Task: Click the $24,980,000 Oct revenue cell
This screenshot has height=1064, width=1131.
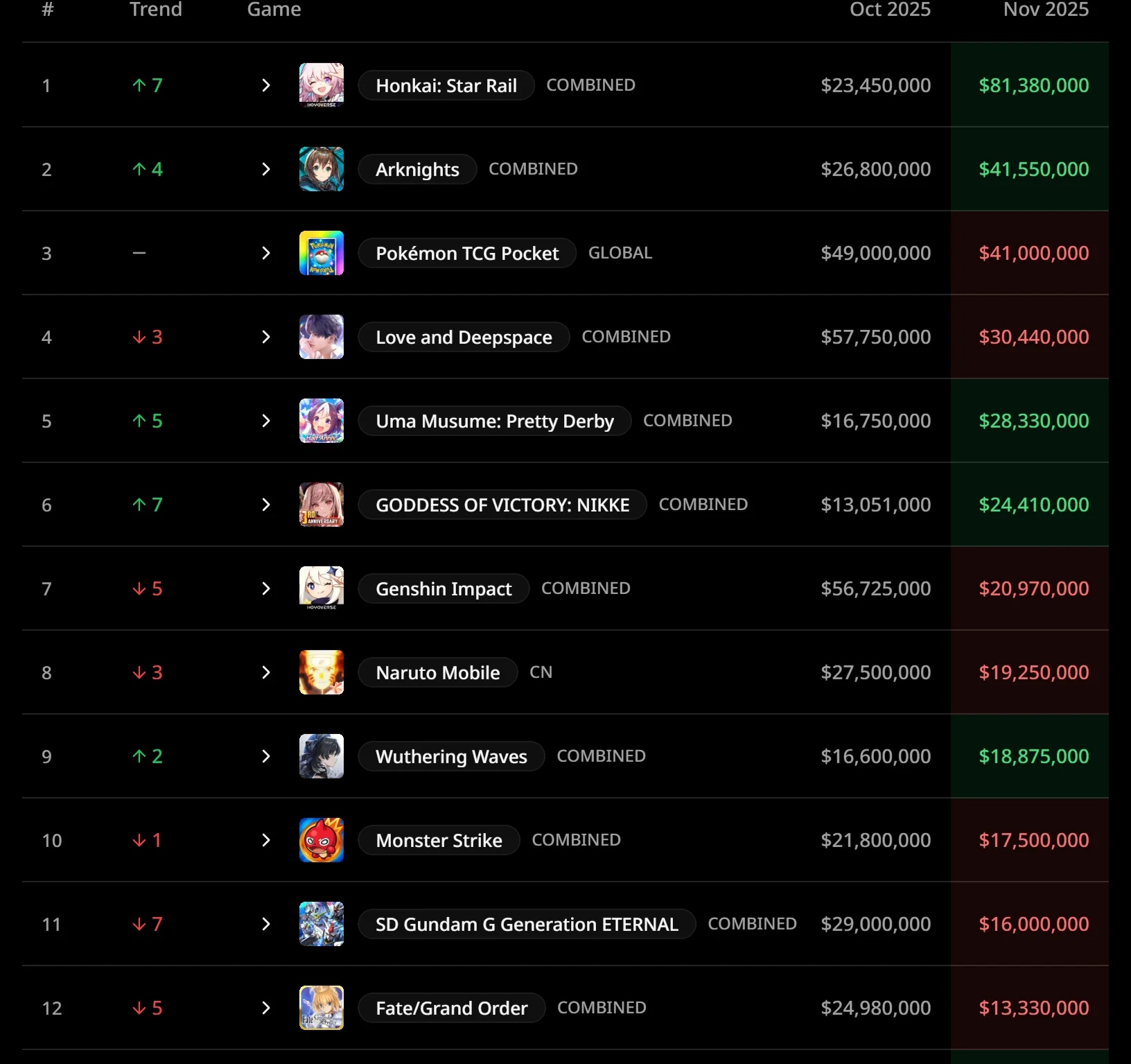Action: (x=876, y=1008)
